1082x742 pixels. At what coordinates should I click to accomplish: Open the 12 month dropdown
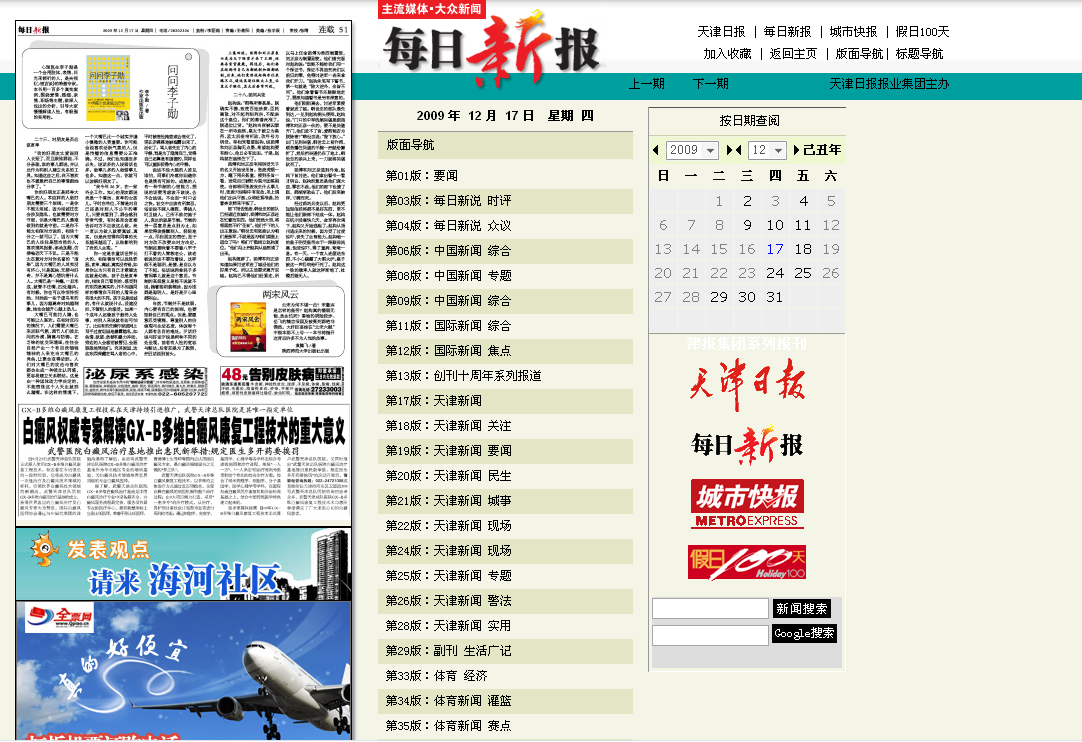(767, 150)
